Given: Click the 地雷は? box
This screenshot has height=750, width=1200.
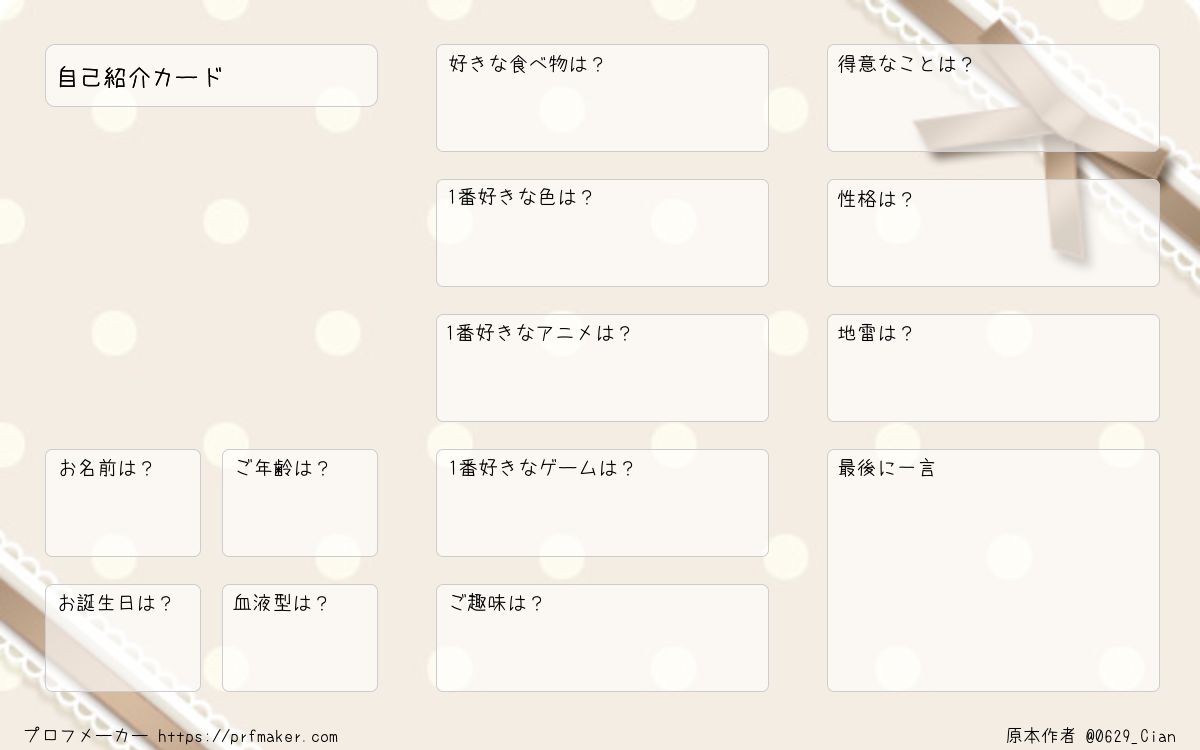Looking at the screenshot, I should point(993,368).
